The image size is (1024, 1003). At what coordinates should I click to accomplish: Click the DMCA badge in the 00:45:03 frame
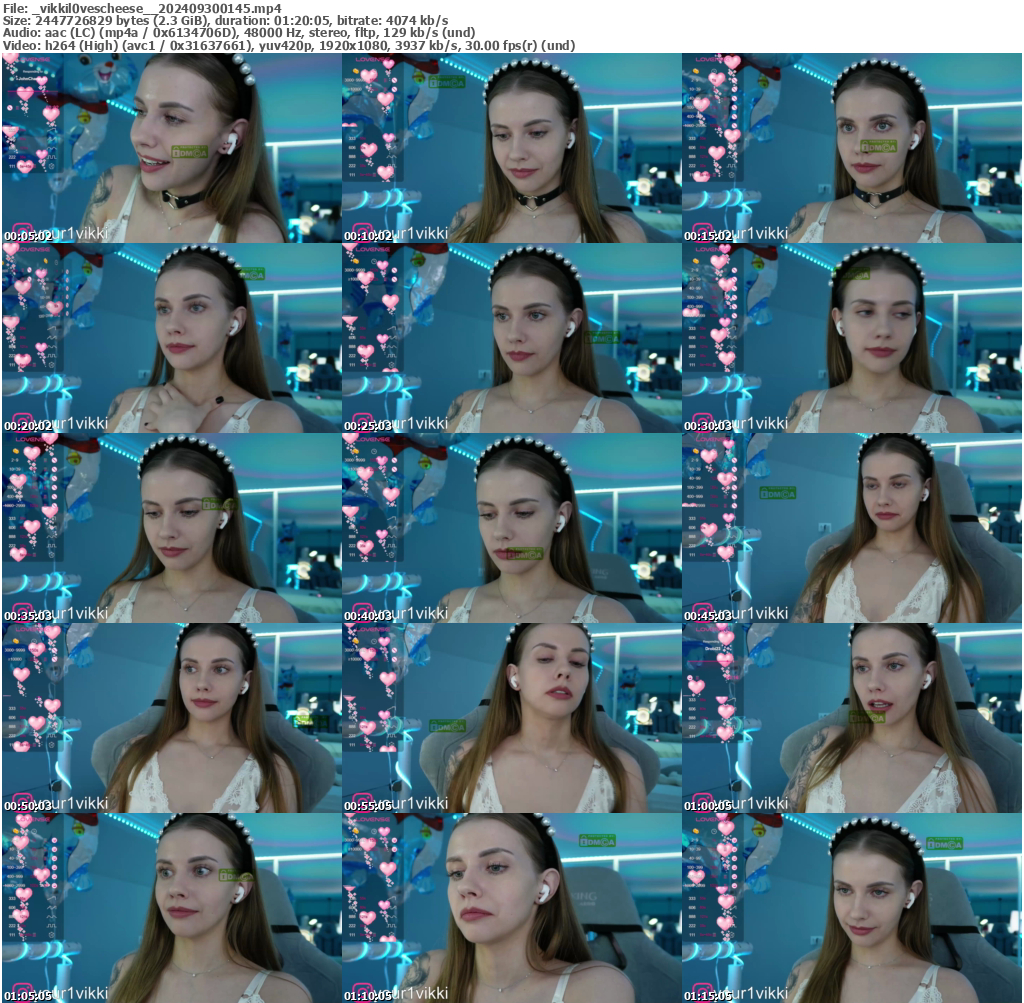[x=777, y=492]
